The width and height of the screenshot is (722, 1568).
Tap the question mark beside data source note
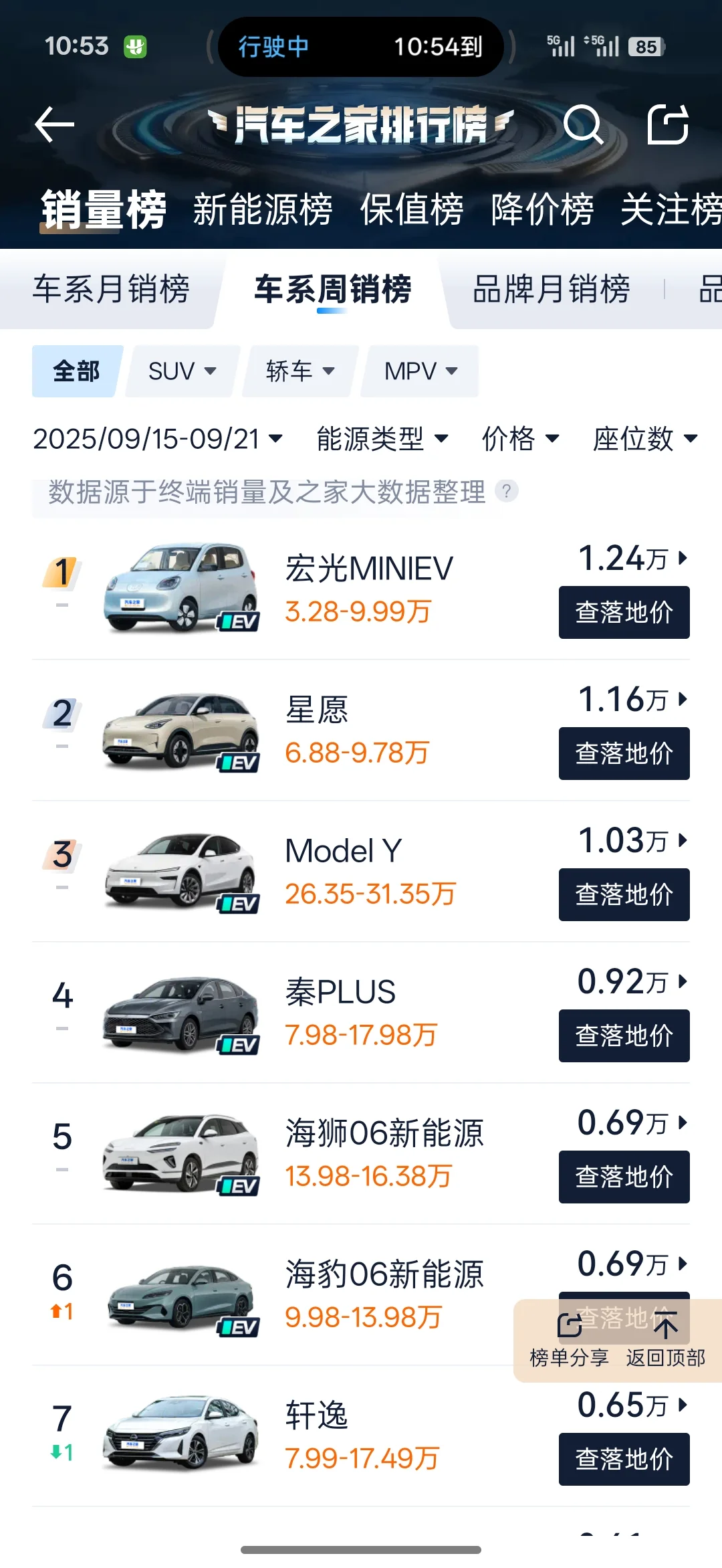[507, 492]
